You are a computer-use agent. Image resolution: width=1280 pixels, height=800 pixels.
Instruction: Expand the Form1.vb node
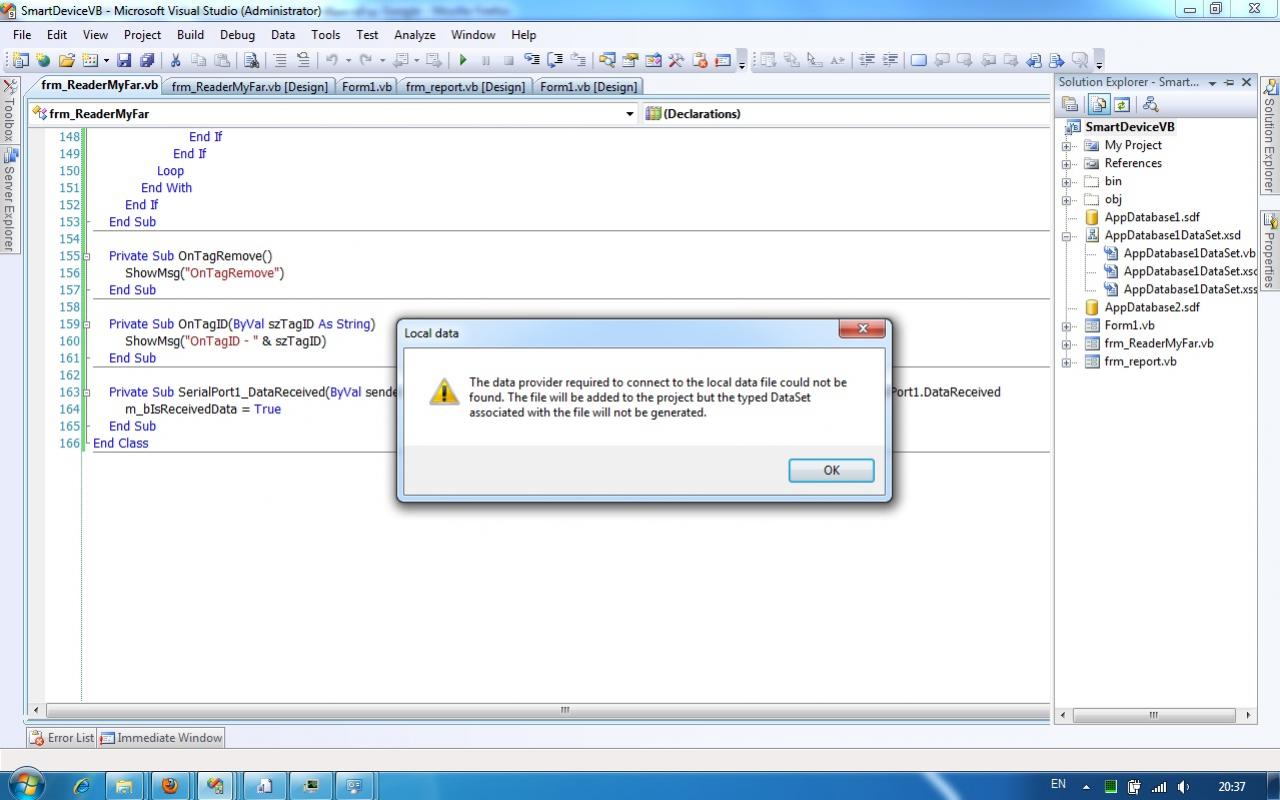pyautogui.click(x=1066, y=326)
